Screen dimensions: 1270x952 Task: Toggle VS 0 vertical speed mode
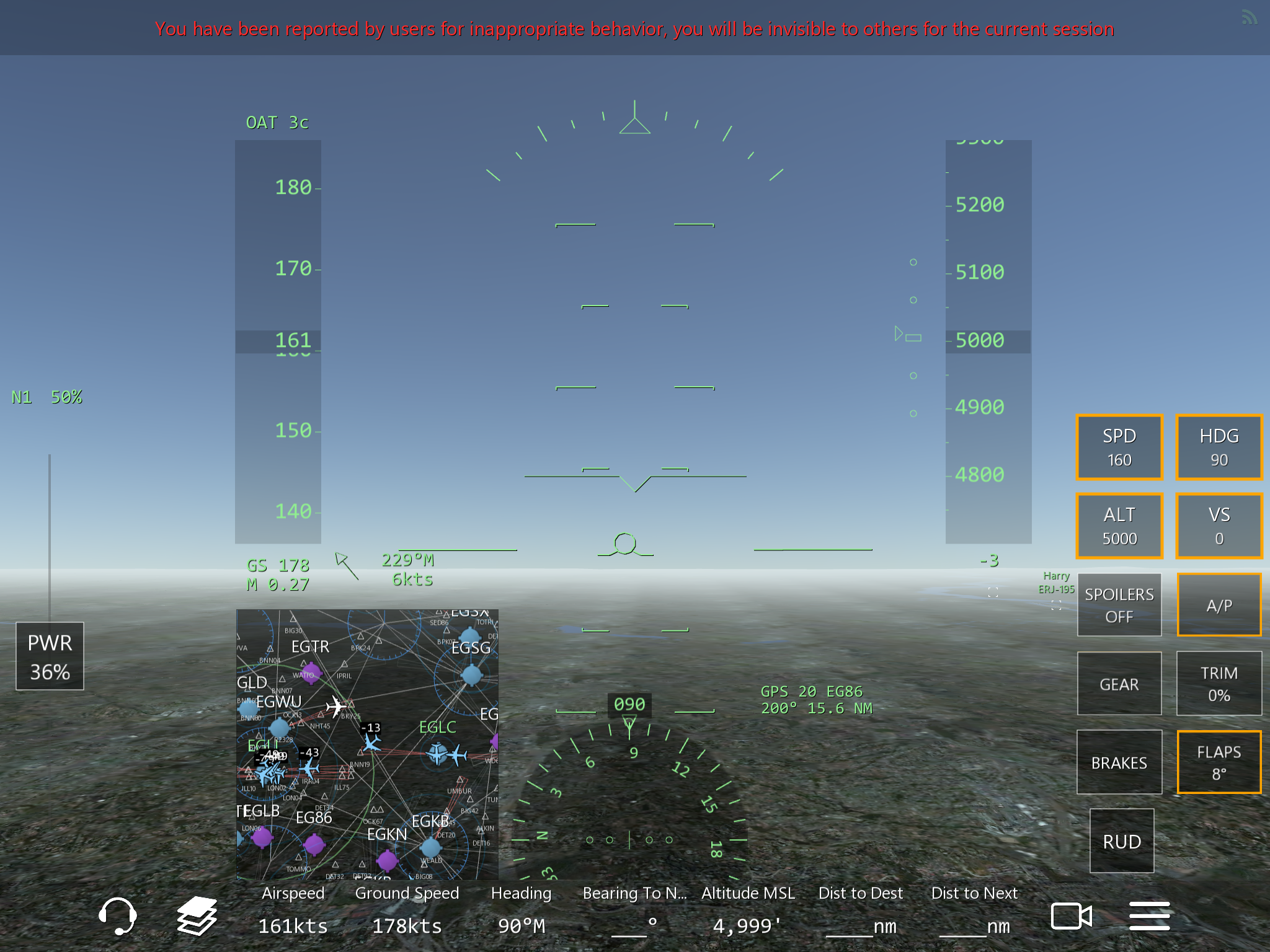[x=1219, y=526]
